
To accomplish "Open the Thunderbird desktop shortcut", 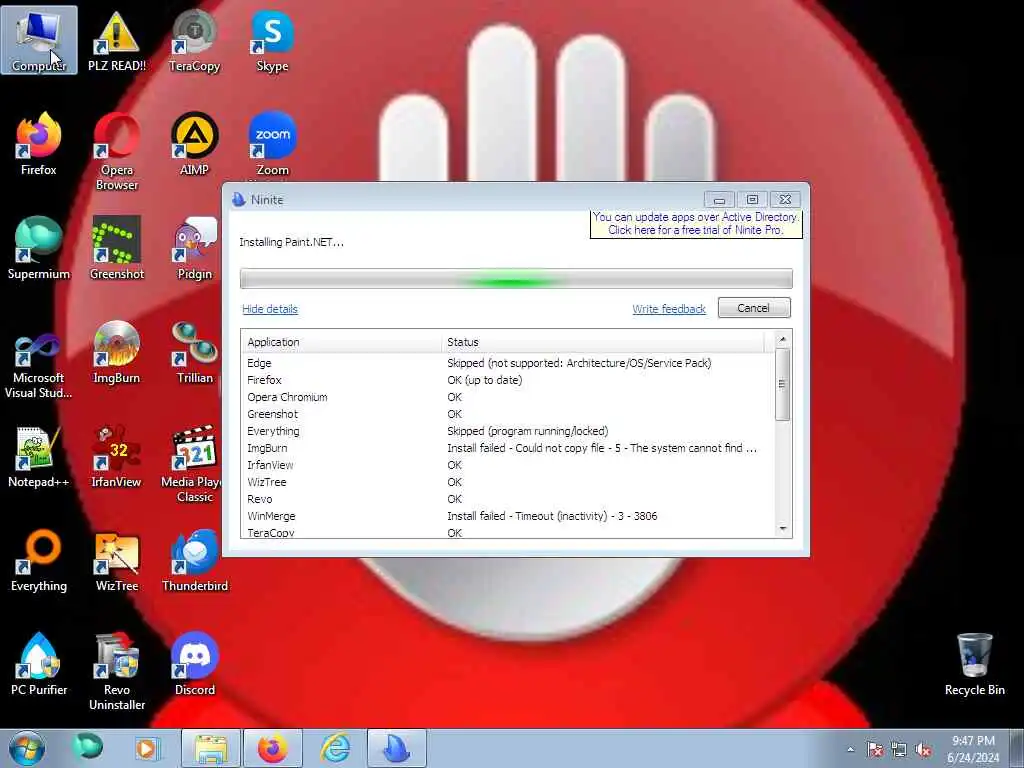I will tap(195, 560).
